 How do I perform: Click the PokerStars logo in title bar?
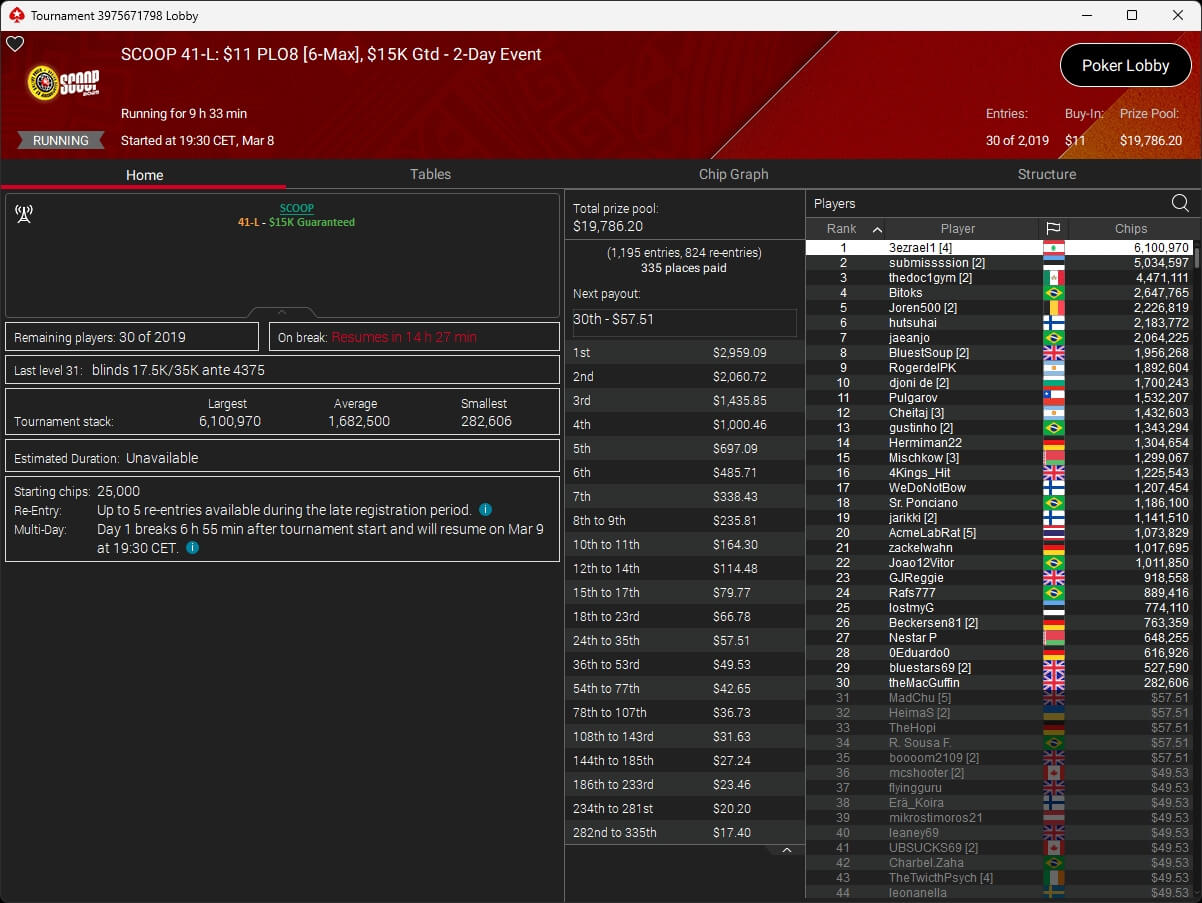pos(16,15)
